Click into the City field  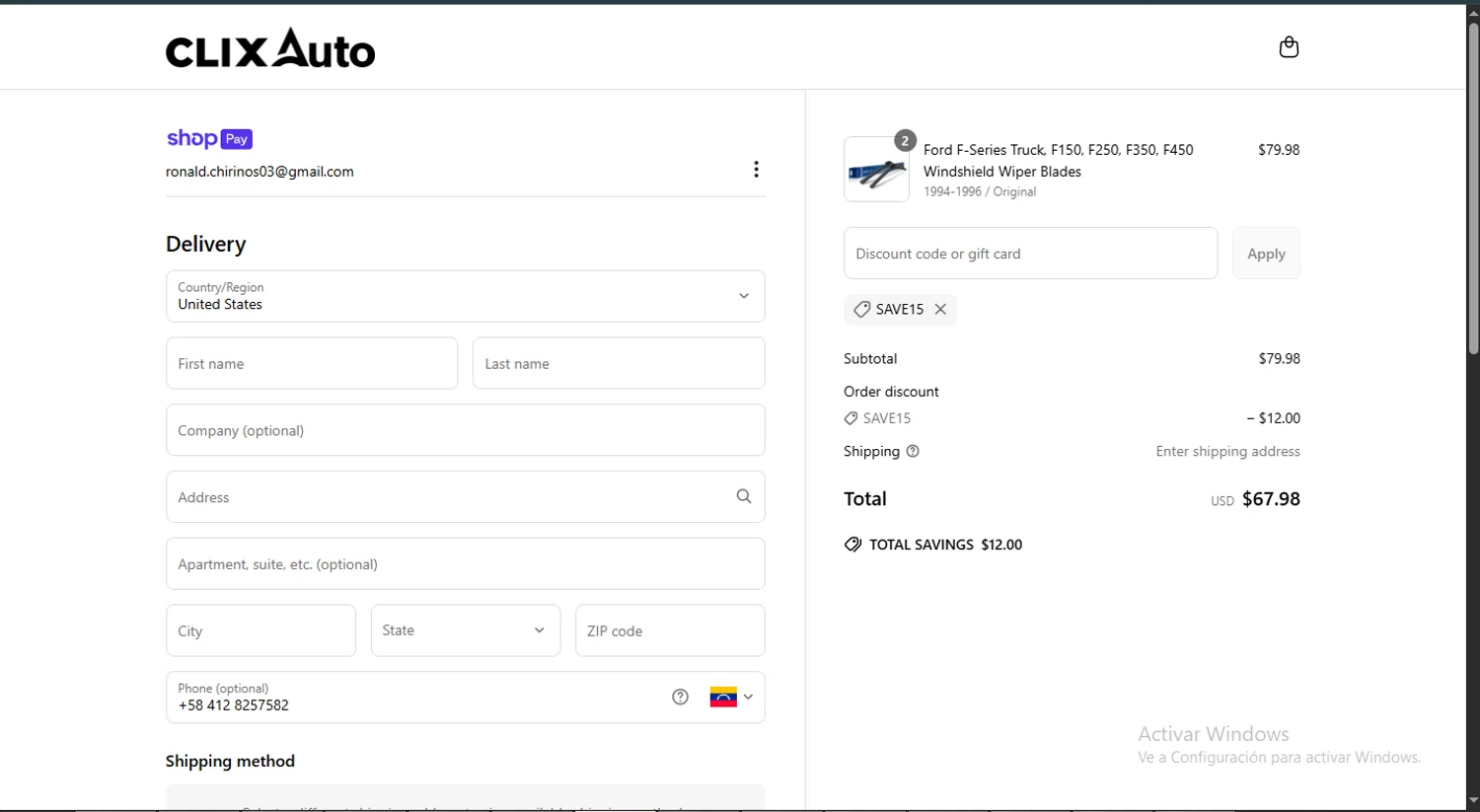pos(260,630)
